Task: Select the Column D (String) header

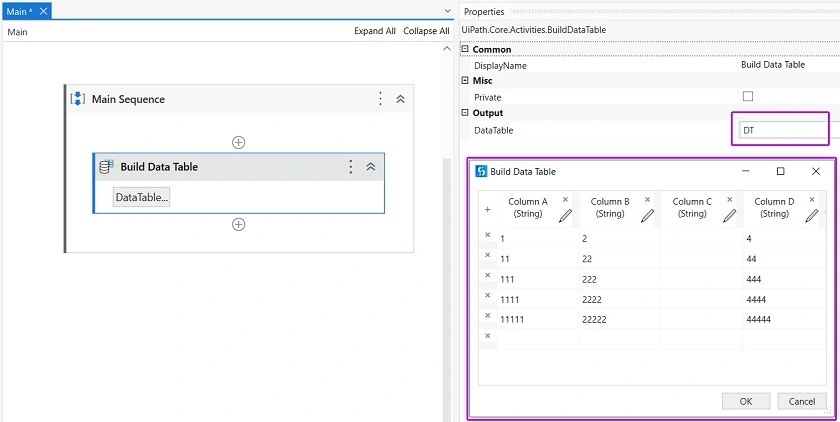Action: point(774,208)
